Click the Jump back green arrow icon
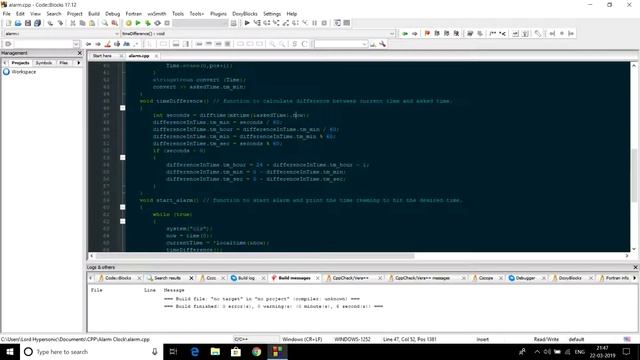The image size is (640, 360). (404, 33)
